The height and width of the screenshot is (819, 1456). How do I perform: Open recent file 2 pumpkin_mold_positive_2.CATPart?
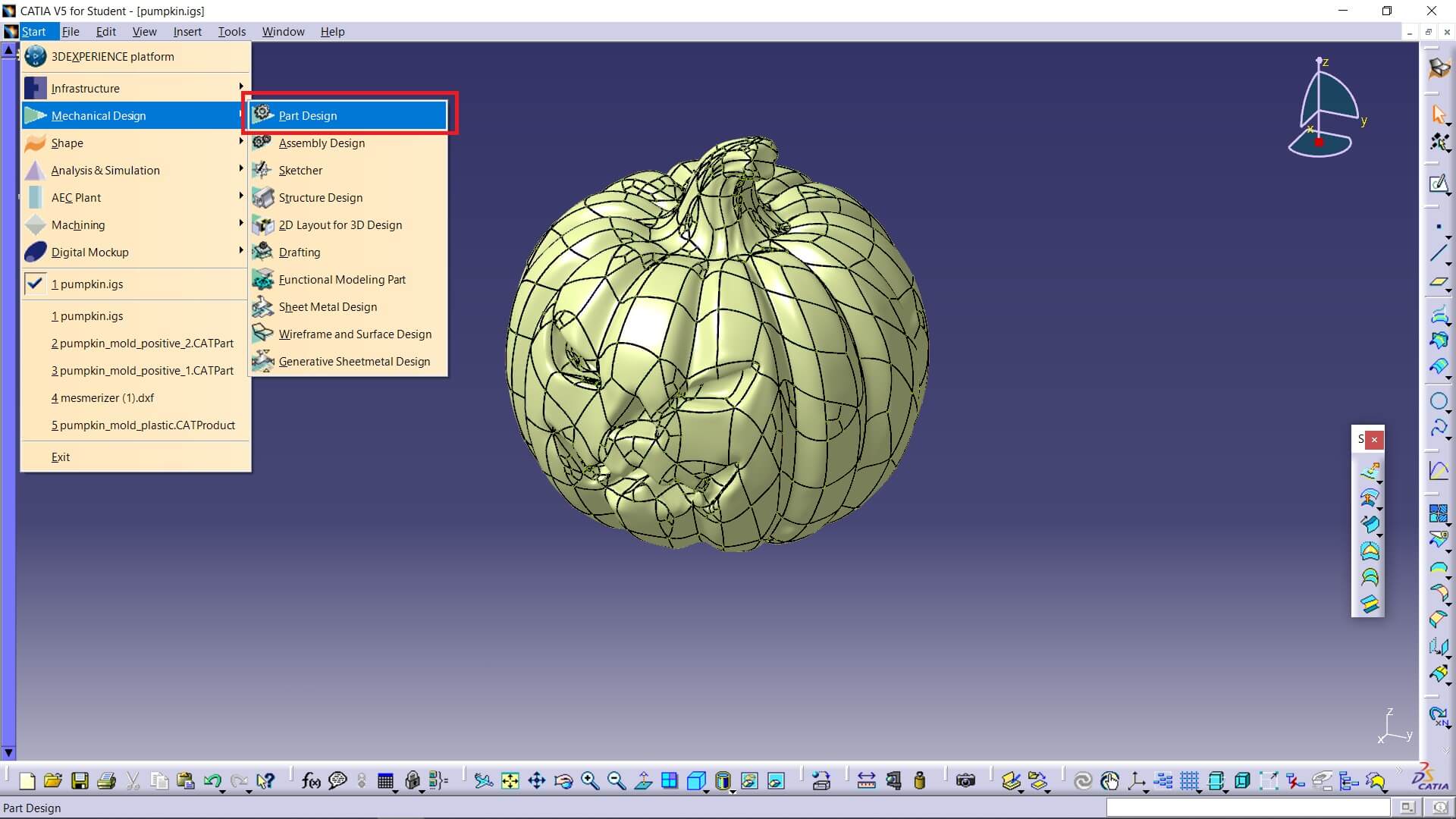135,343
